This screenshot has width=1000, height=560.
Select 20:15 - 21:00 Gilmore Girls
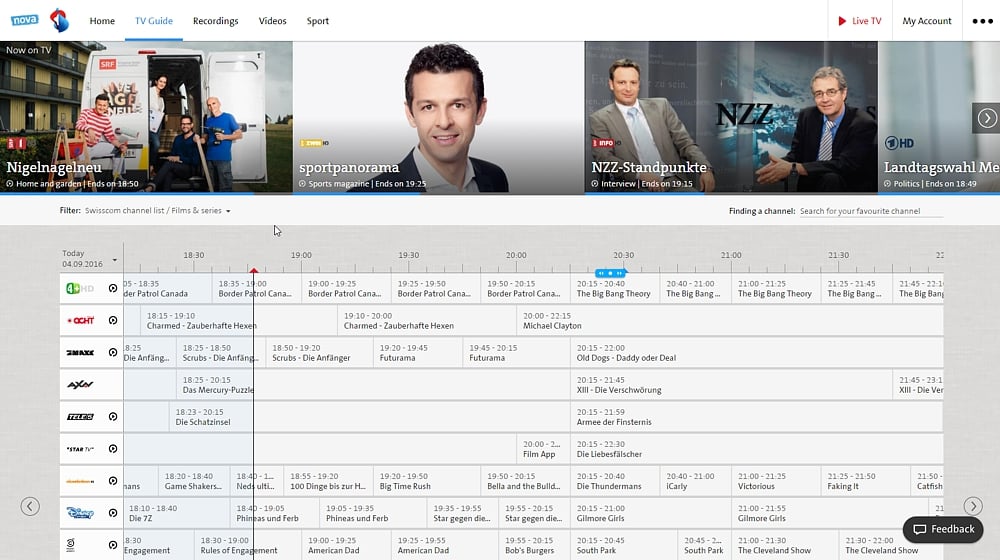(x=651, y=513)
